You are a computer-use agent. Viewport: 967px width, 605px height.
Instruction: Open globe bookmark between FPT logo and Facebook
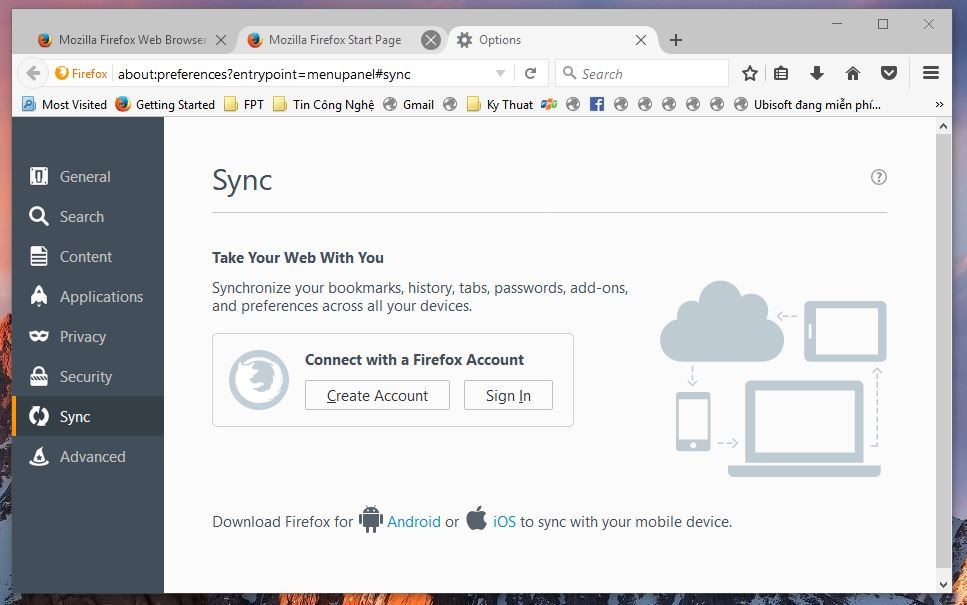[x=573, y=104]
